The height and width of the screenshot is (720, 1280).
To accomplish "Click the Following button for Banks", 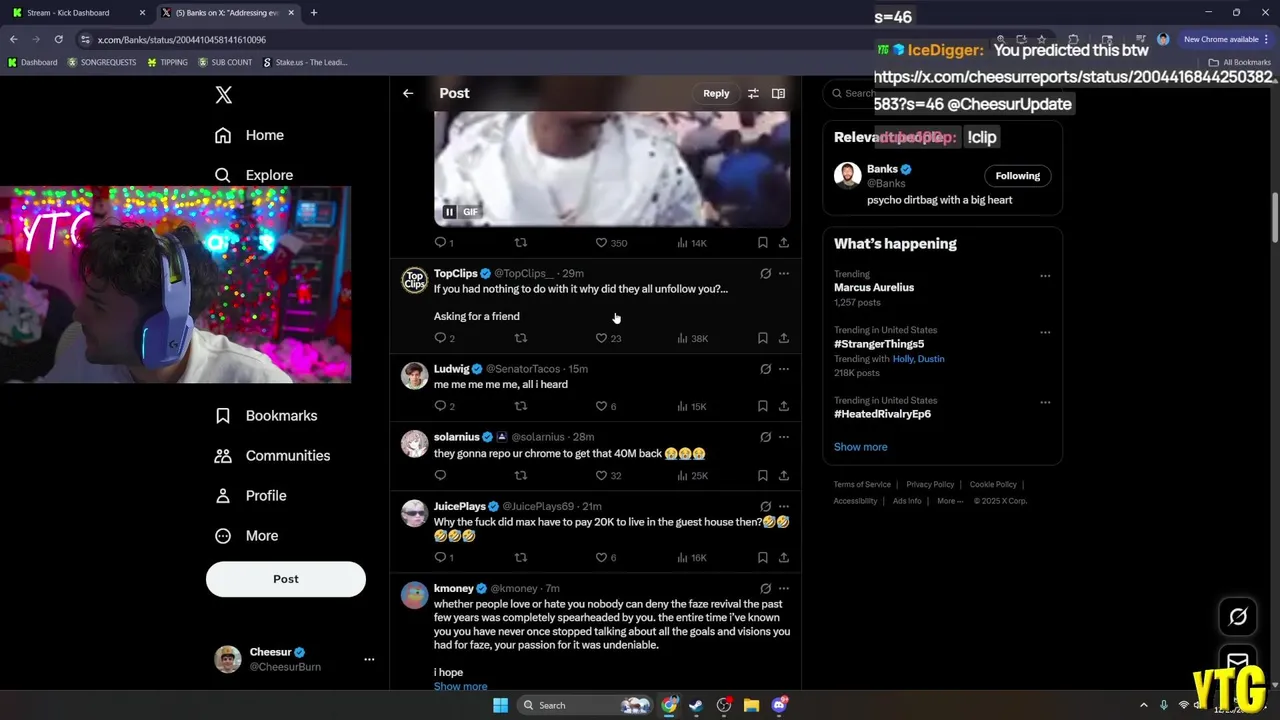I will [1017, 176].
